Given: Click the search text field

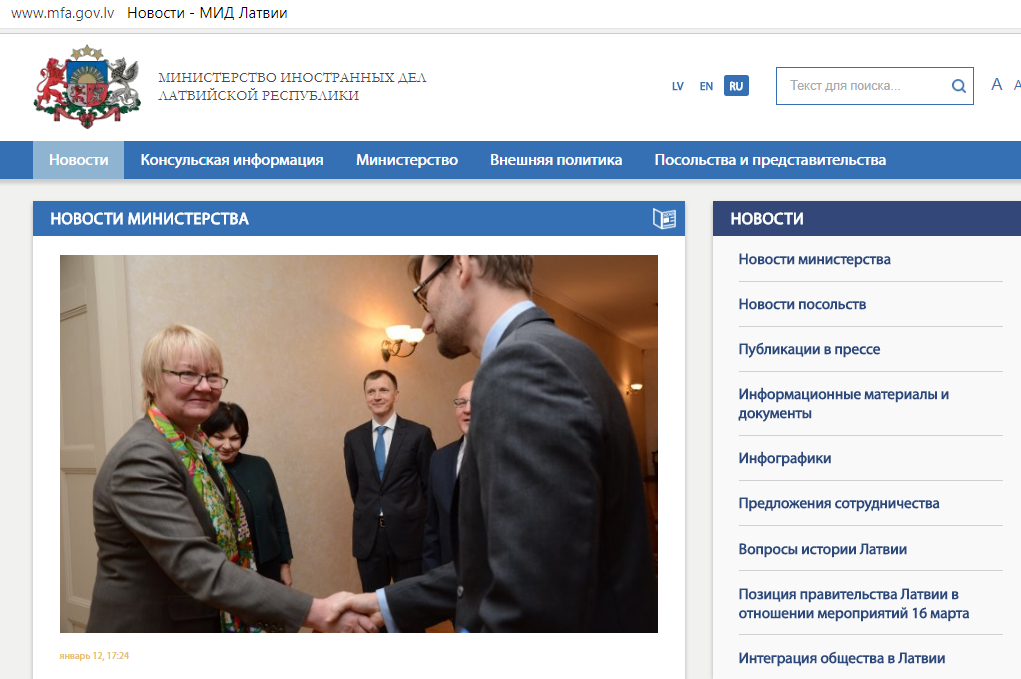Looking at the screenshot, I should pos(874,86).
